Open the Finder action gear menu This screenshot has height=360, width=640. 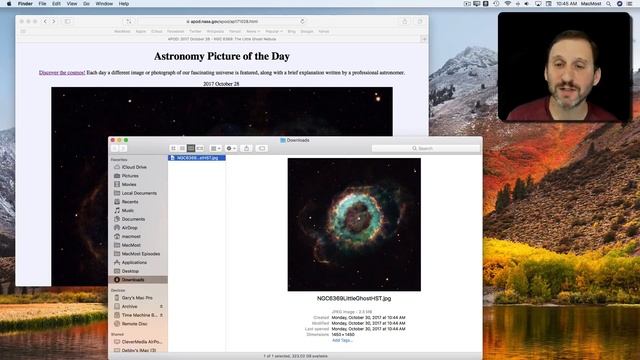pyautogui.click(x=231, y=148)
